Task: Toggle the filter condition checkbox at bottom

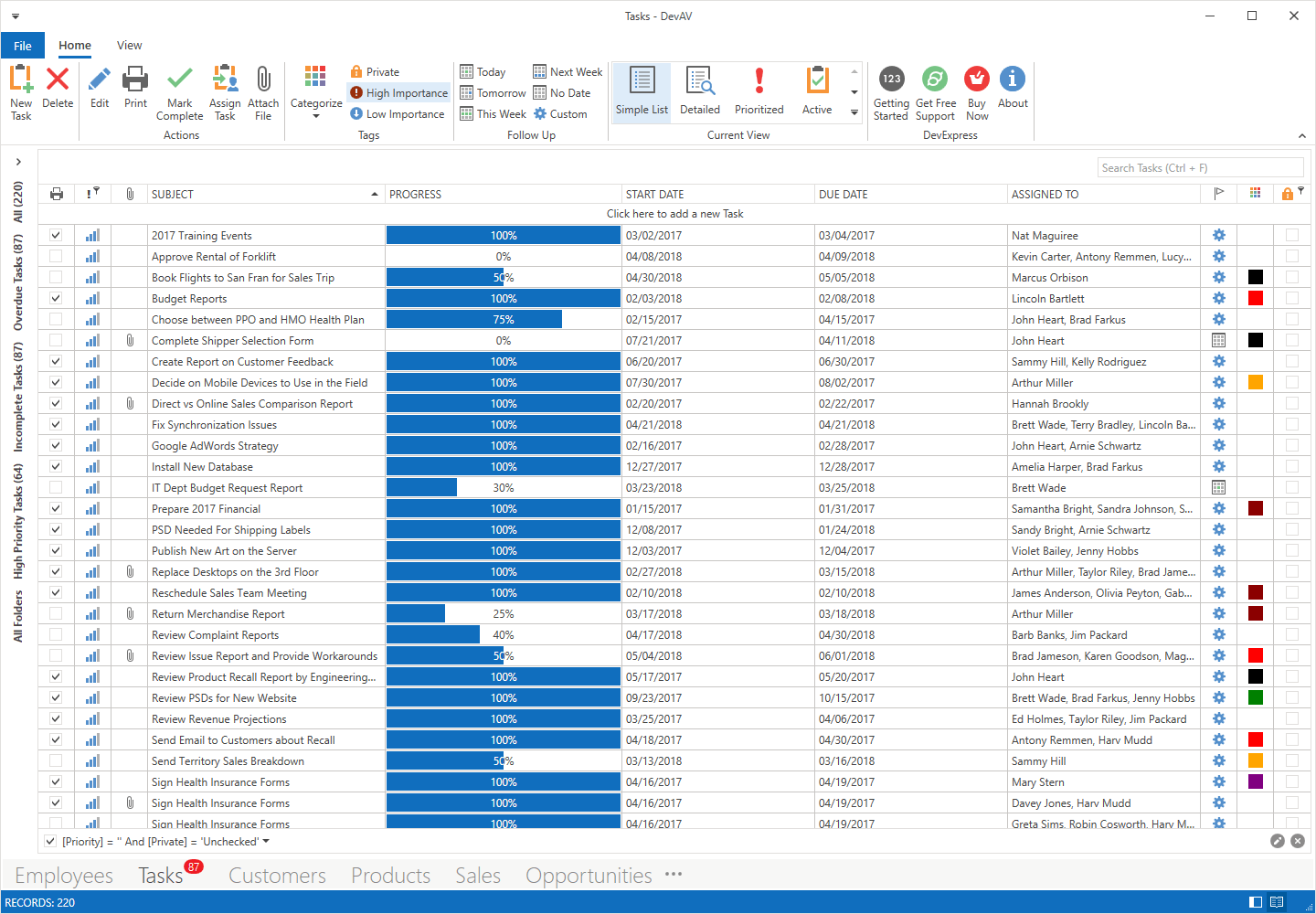Action: (x=50, y=840)
